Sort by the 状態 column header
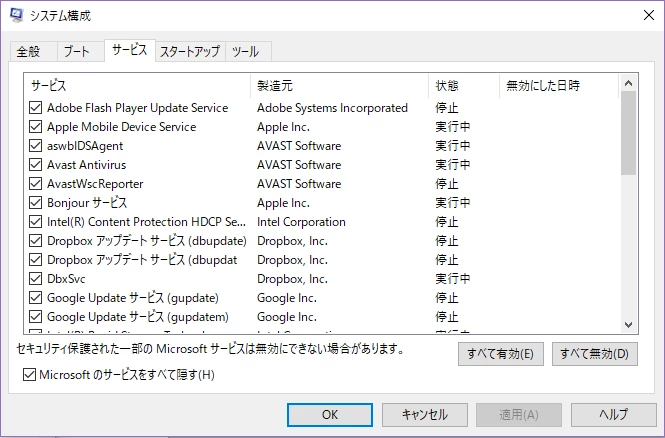 (464, 86)
